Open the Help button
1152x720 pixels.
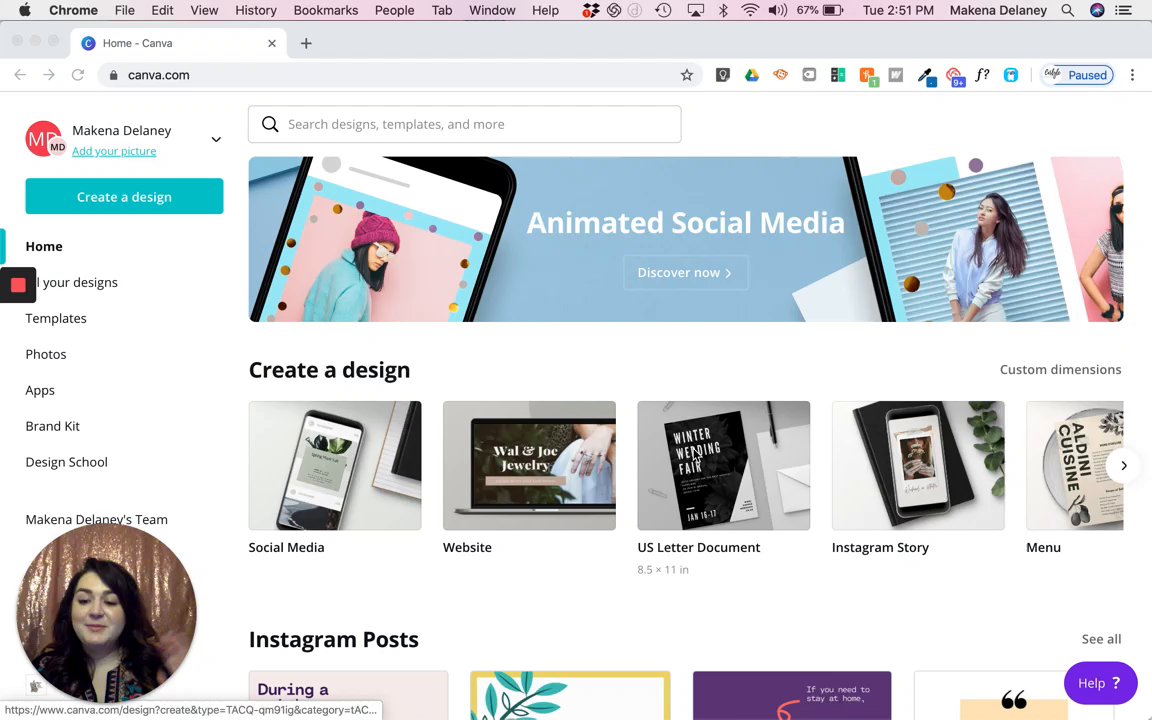click(1100, 683)
